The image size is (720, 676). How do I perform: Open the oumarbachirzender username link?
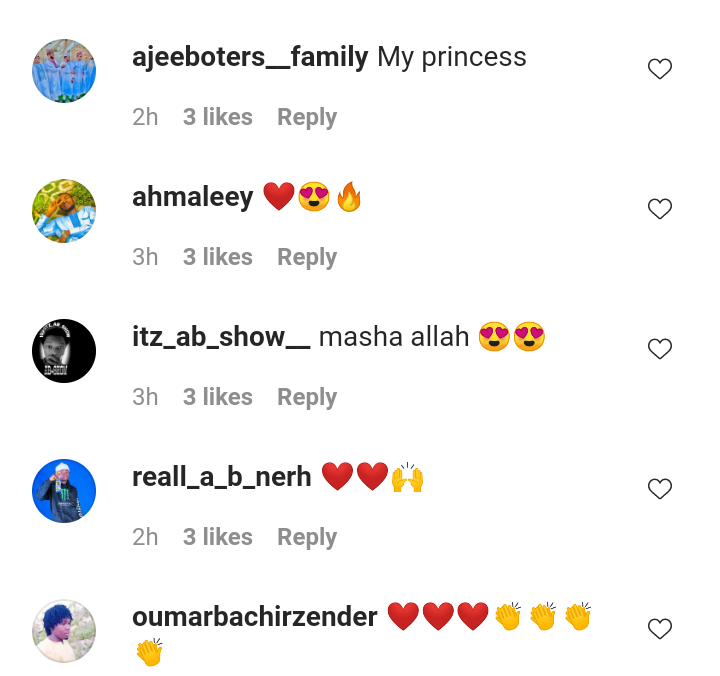(x=255, y=617)
